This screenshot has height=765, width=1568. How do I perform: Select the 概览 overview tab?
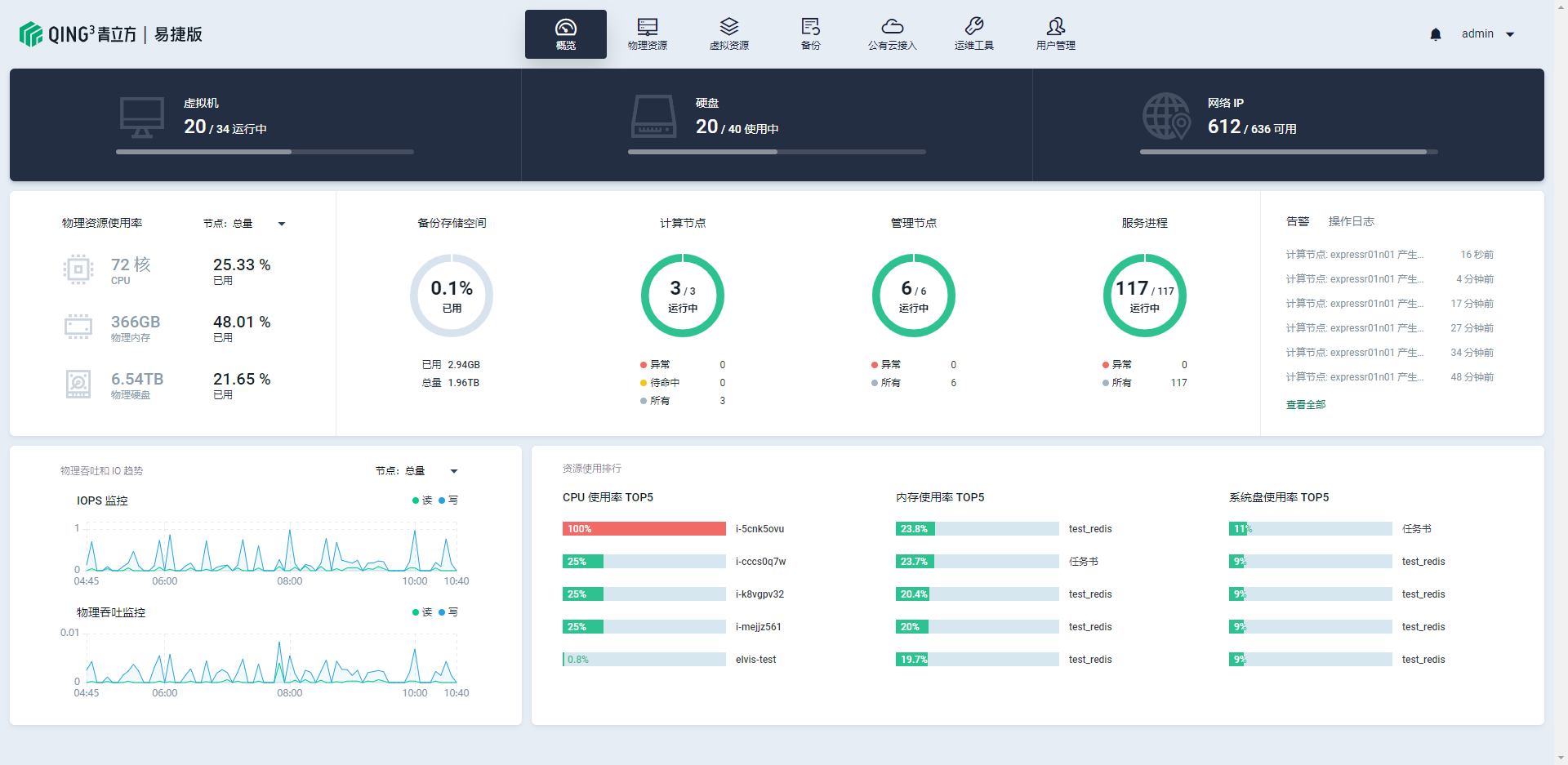point(565,34)
